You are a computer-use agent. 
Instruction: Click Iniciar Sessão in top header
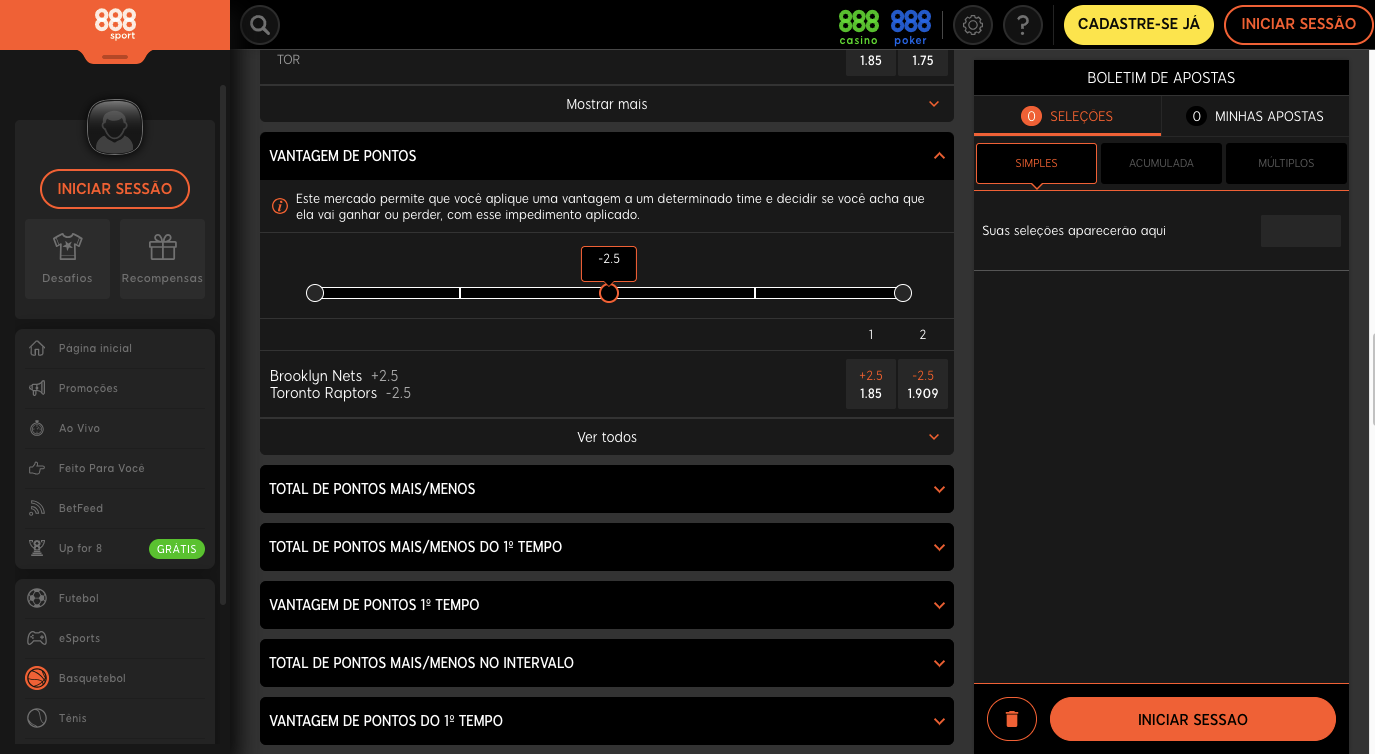1298,25
